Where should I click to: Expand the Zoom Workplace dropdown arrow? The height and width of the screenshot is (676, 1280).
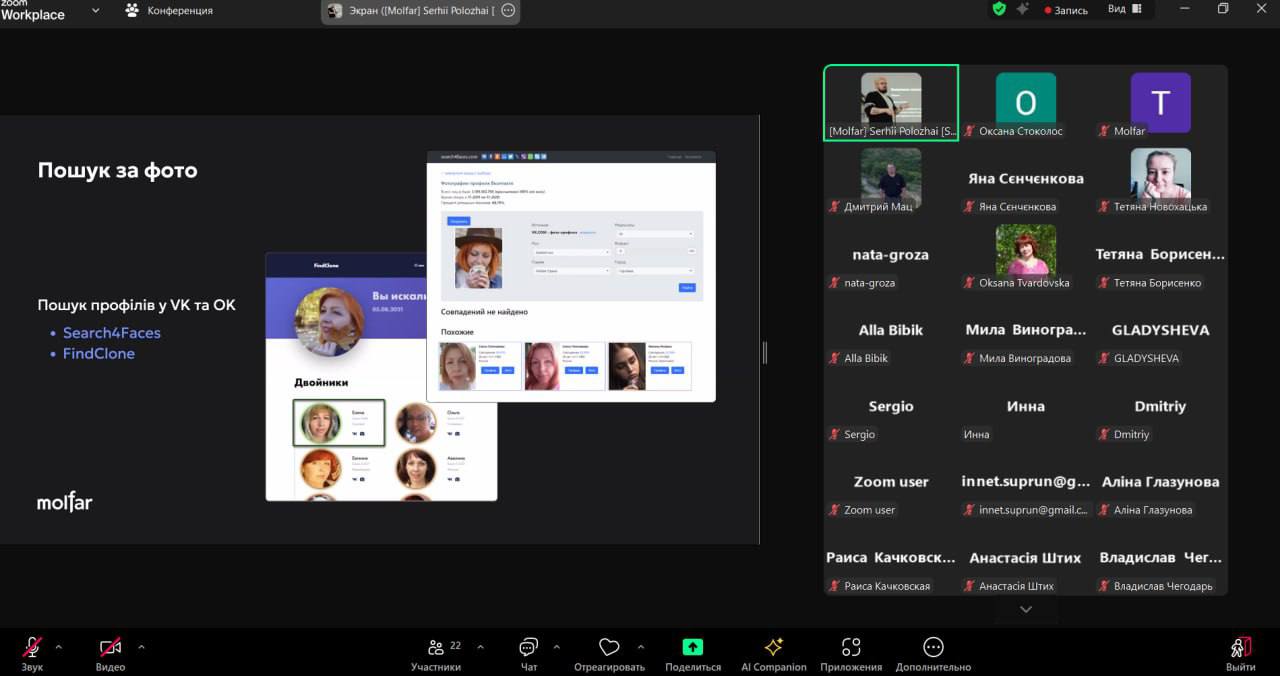(96, 10)
